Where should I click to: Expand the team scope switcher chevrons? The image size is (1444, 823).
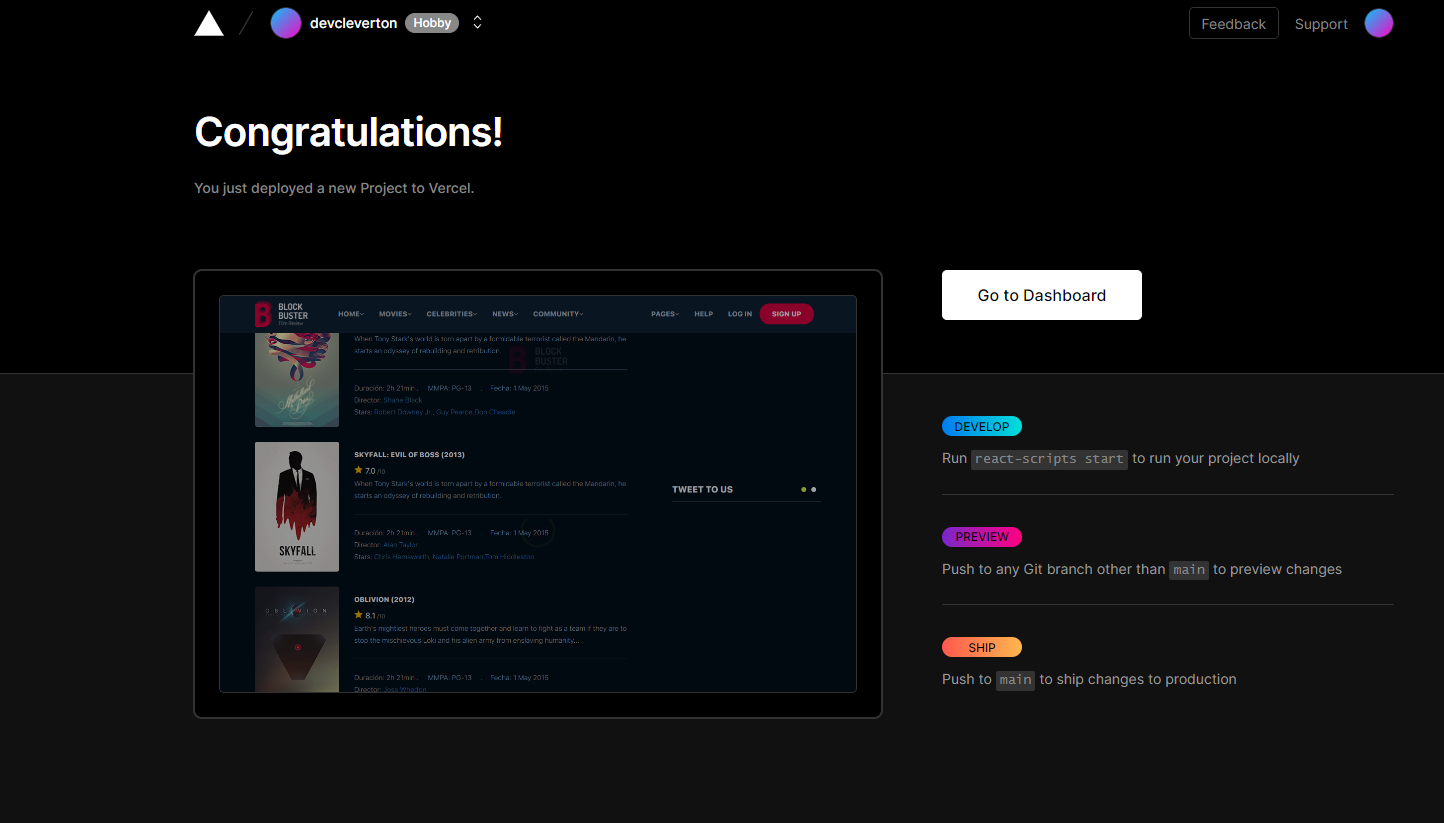click(477, 22)
